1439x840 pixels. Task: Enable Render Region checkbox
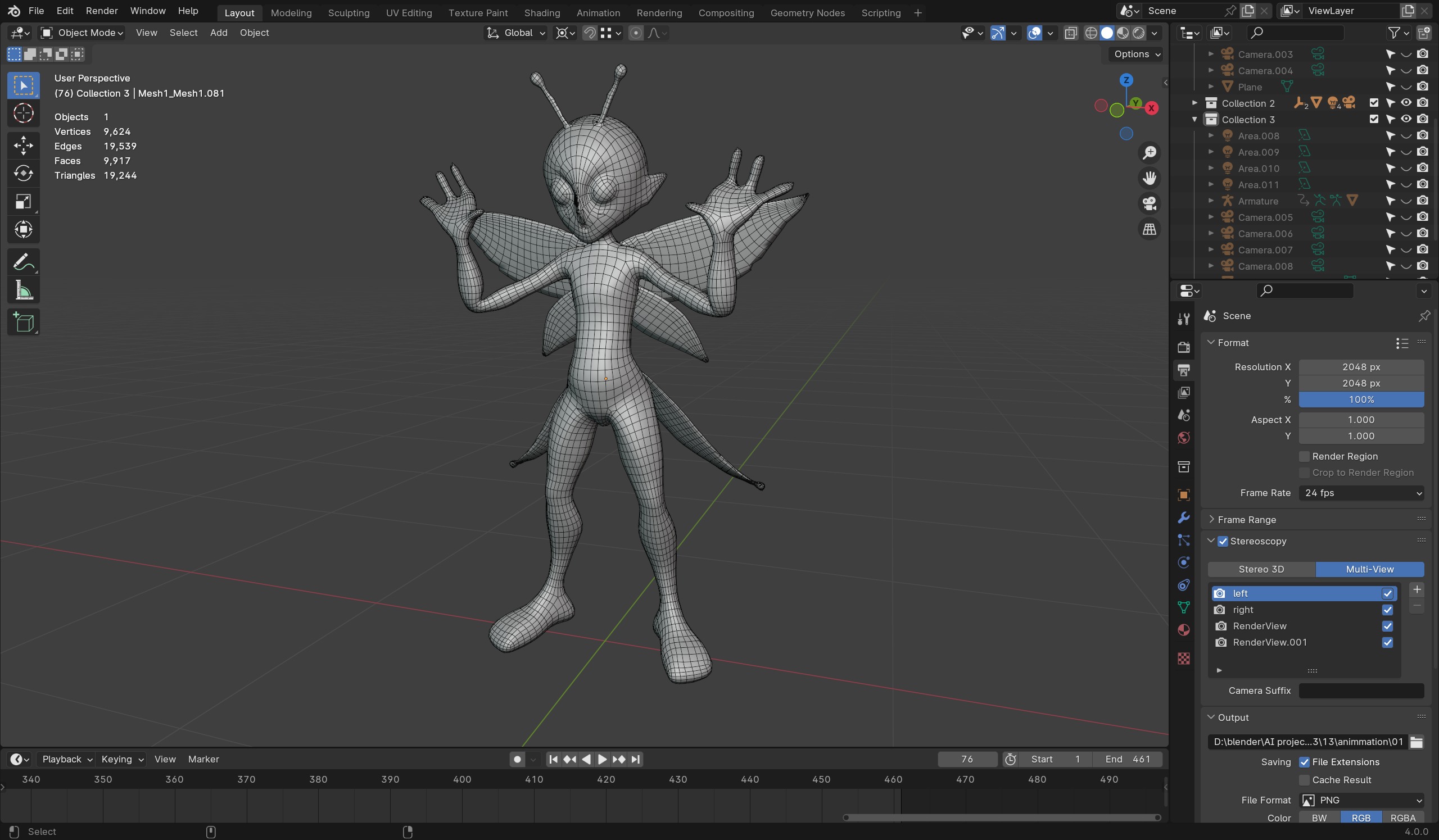tap(1304, 456)
